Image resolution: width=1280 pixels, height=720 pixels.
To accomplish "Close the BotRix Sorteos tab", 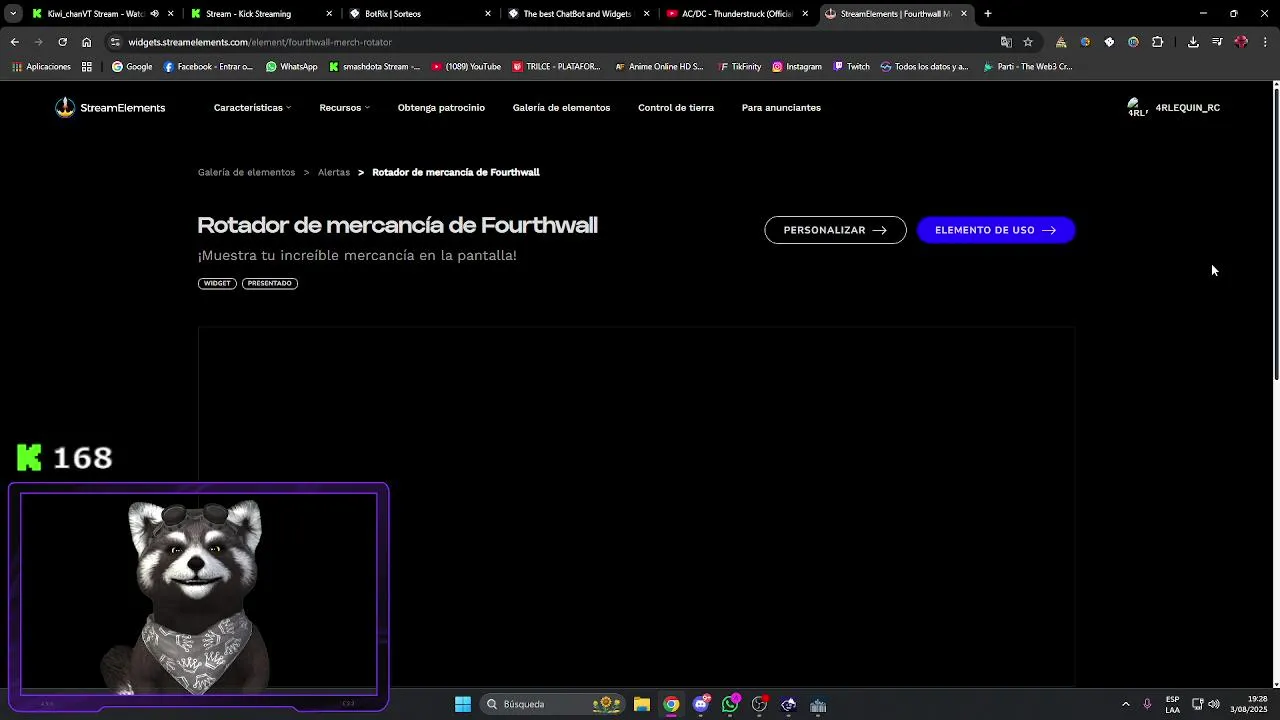I will [488, 14].
